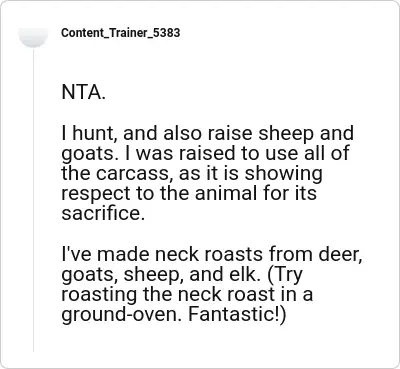
Task: Click the commenter's gray avatar icon
Action: [33, 37]
